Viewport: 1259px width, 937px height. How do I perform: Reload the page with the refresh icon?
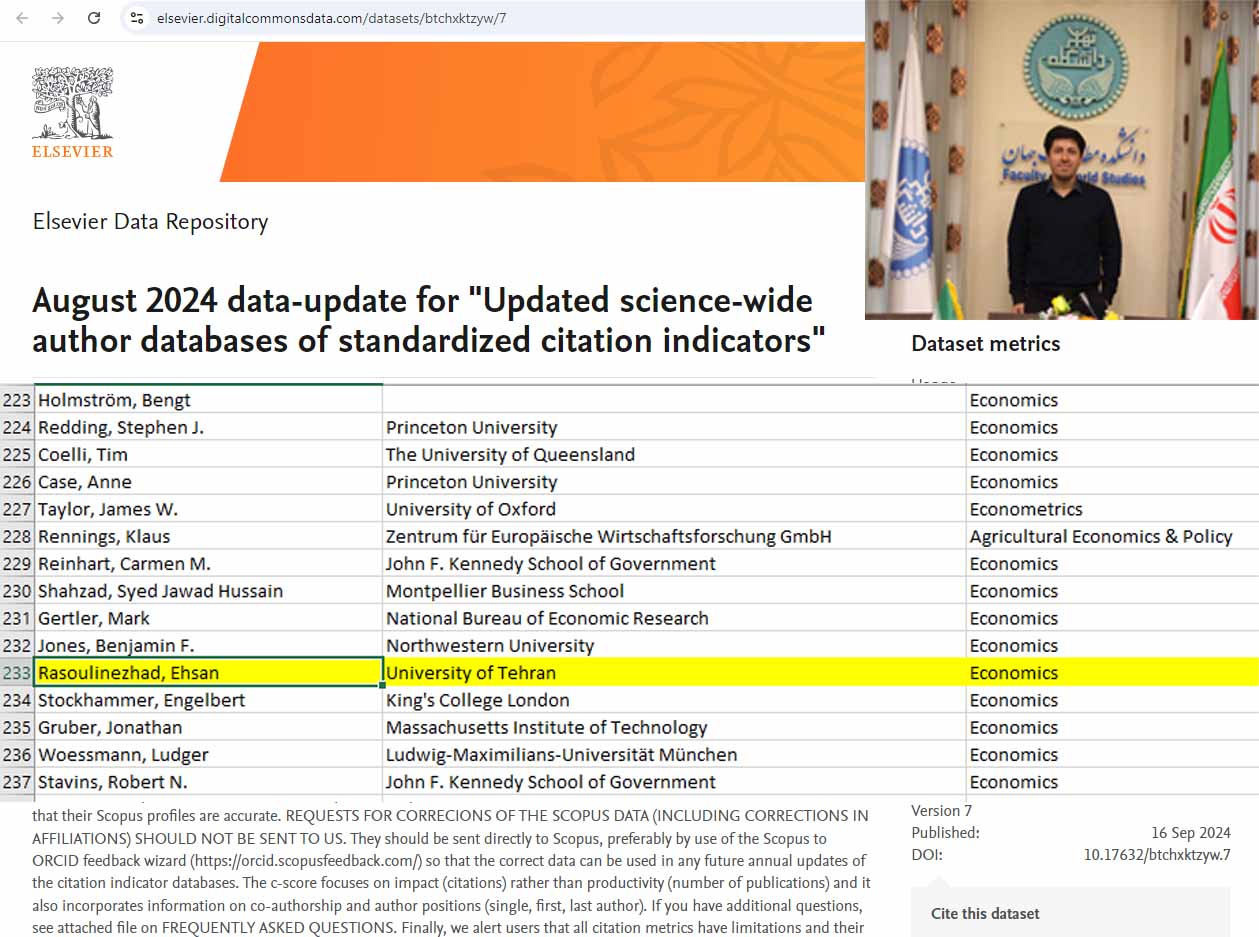tap(94, 18)
